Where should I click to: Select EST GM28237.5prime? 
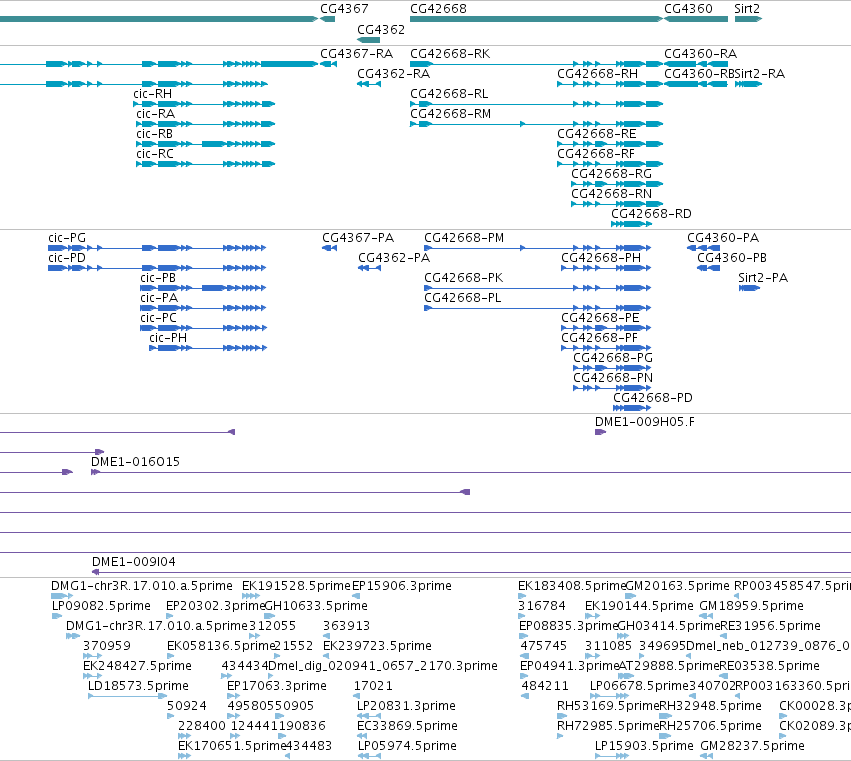752,746
